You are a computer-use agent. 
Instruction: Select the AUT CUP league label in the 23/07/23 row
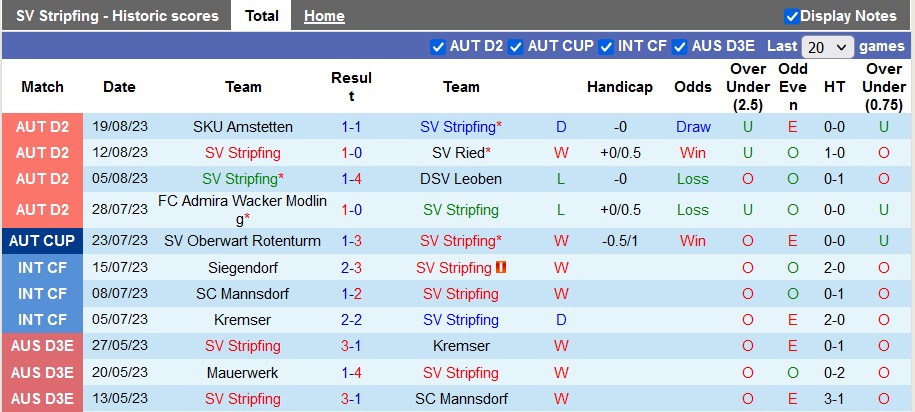pos(42,241)
